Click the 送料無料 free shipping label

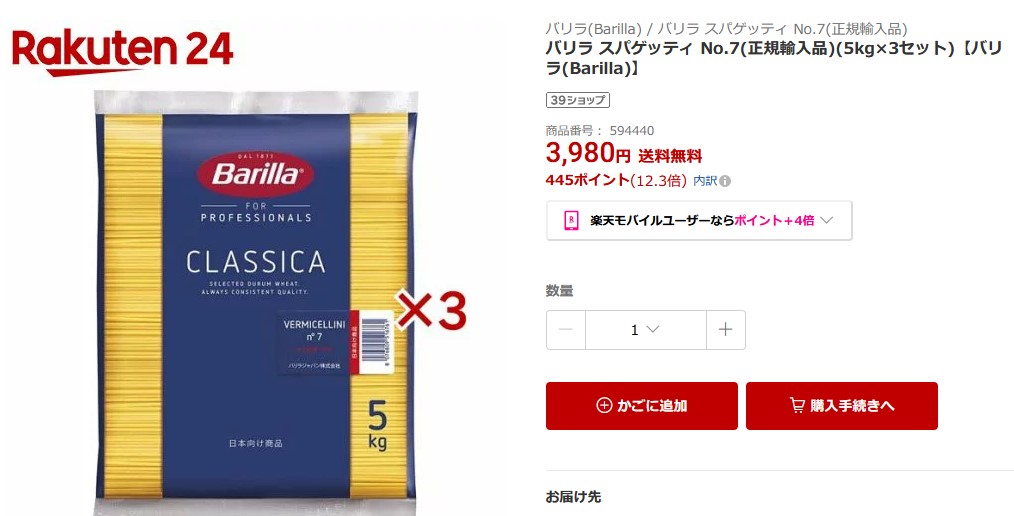pyautogui.click(x=670, y=156)
